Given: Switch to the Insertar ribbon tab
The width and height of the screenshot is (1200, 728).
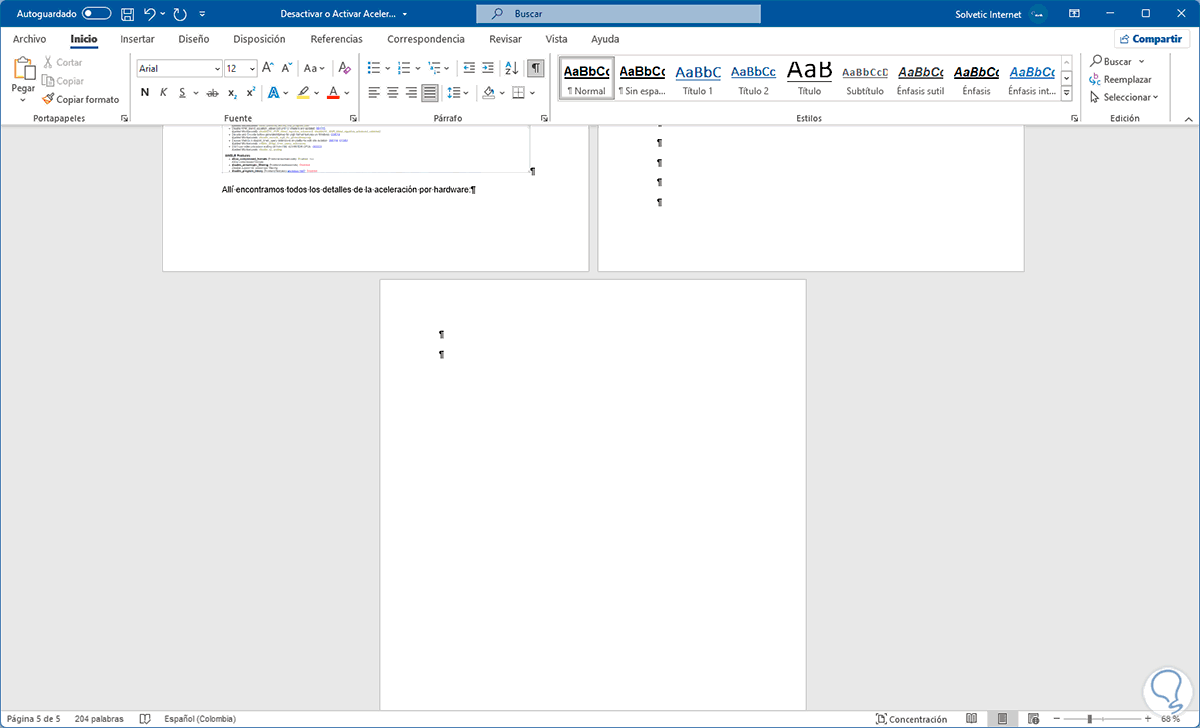Looking at the screenshot, I should [x=137, y=39].
